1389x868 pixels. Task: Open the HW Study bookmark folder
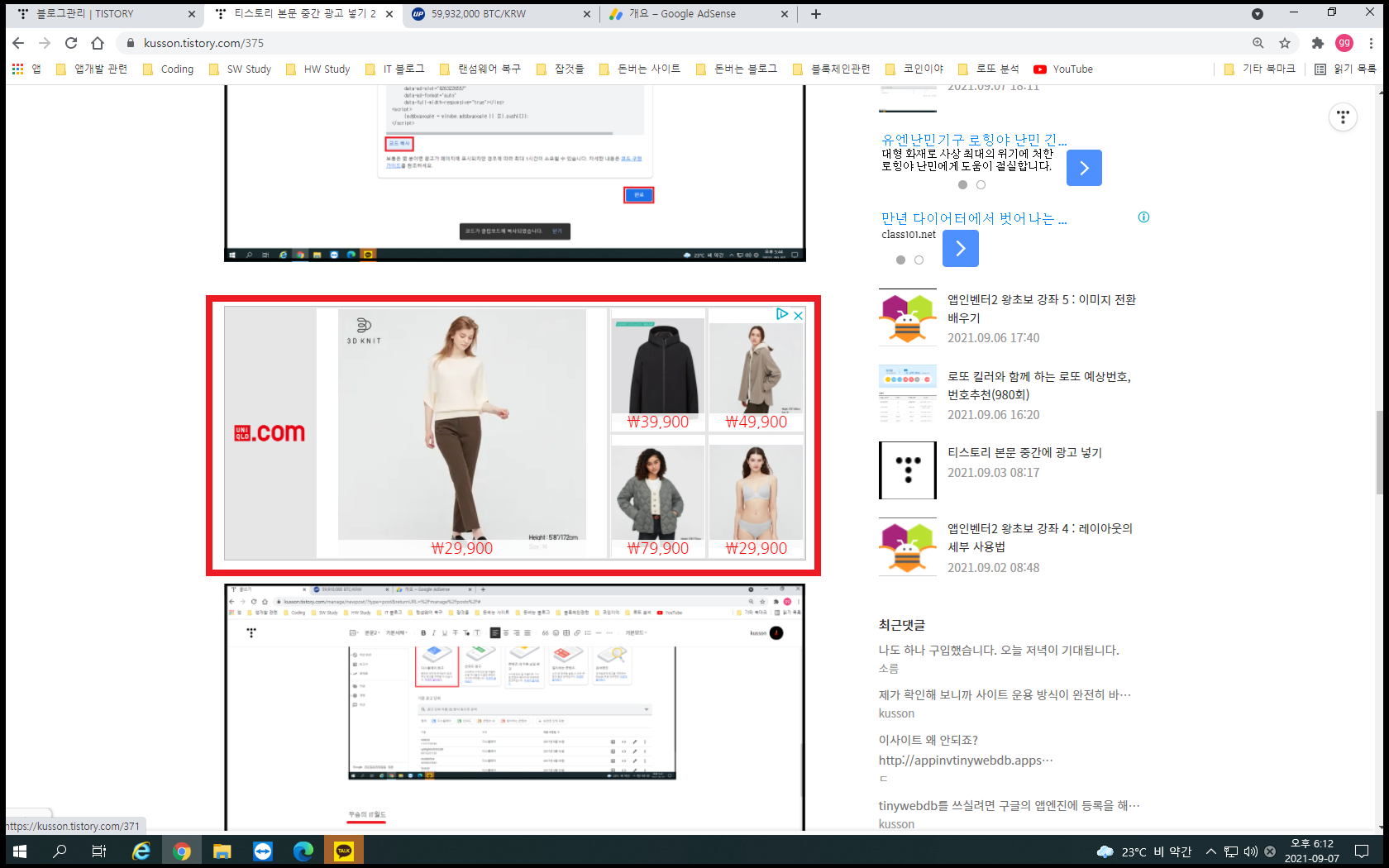tap(318, 69)
